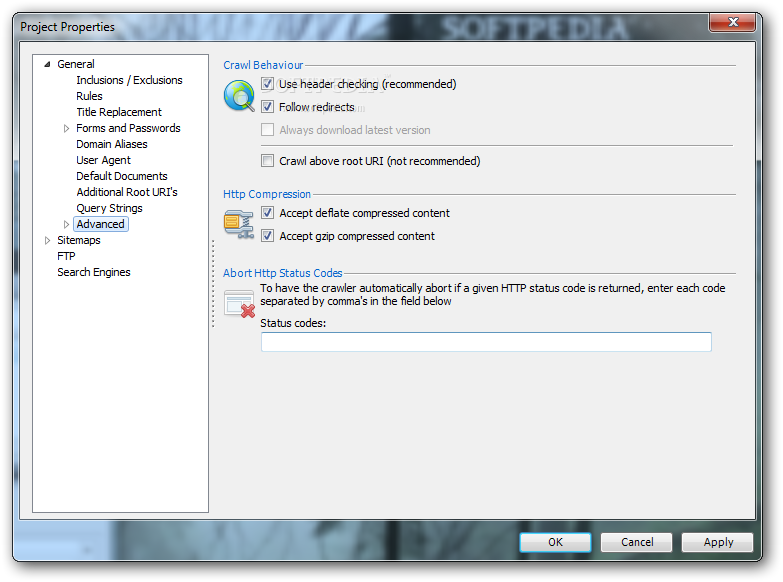Screen dimensions: 783x582
Task: Close the Project Properties dialog
Action: [x=733, y=22]
